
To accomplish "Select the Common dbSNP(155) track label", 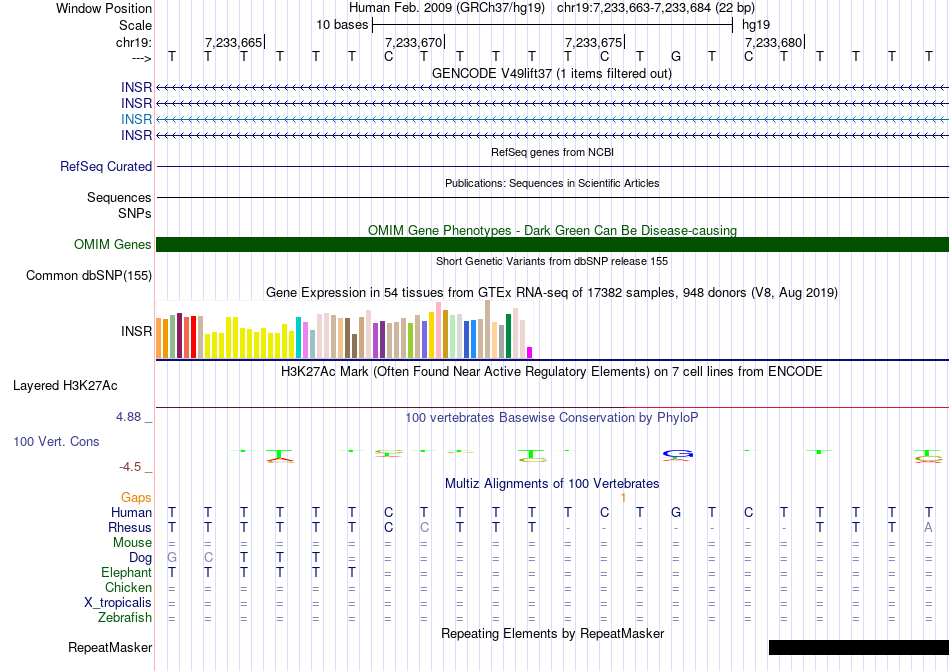I will click(89, 276).
